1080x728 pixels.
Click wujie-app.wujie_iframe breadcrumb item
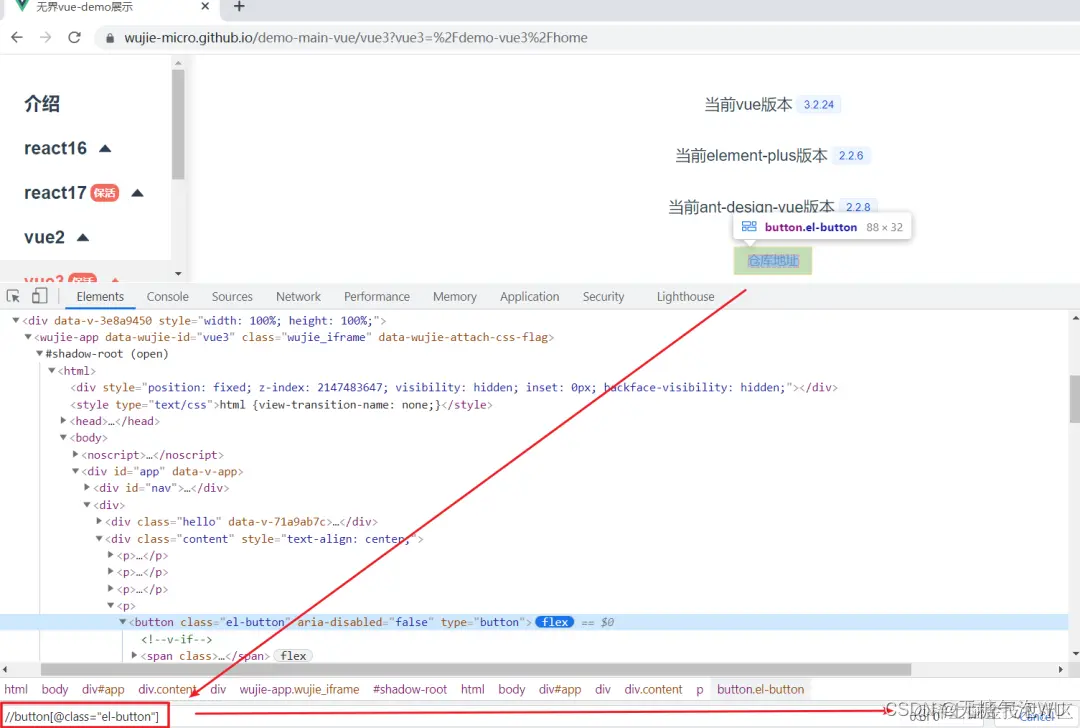pyautogui.click(x=300, y=689)
